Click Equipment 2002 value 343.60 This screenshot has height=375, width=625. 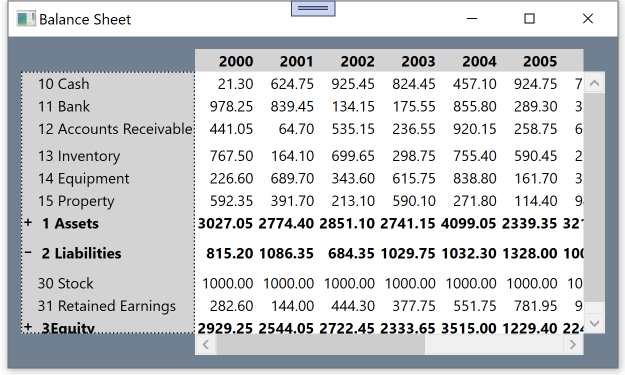click(x=353, y=179)
